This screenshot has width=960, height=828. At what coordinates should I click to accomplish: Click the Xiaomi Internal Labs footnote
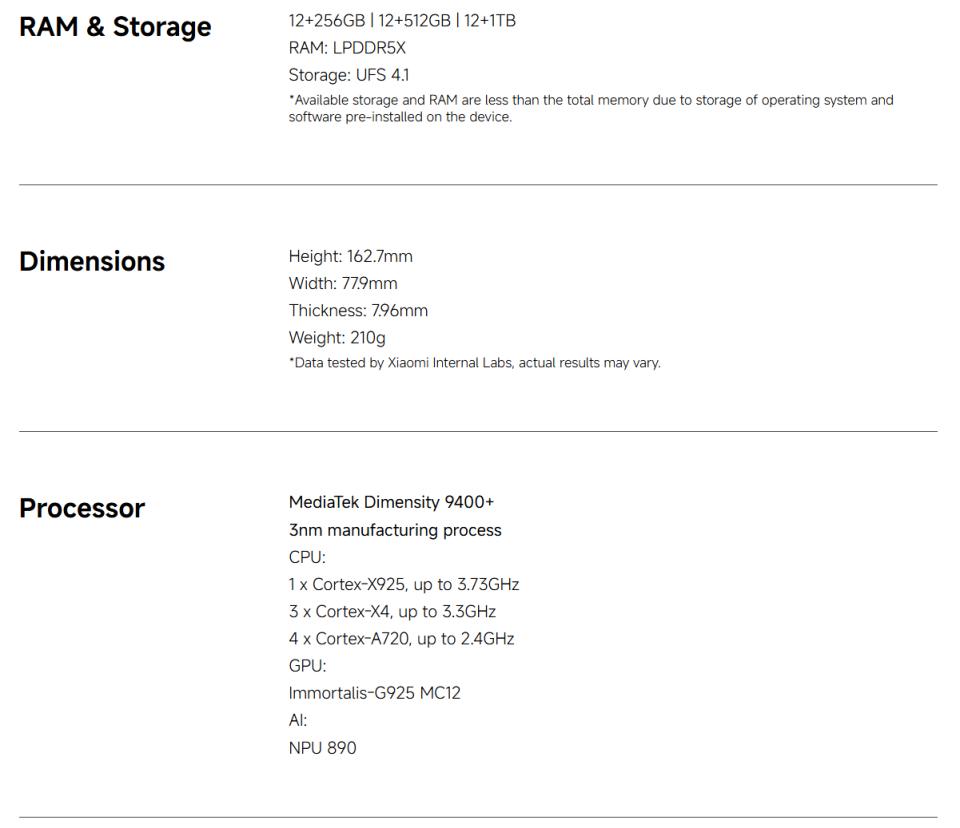[x=474, y=363]
